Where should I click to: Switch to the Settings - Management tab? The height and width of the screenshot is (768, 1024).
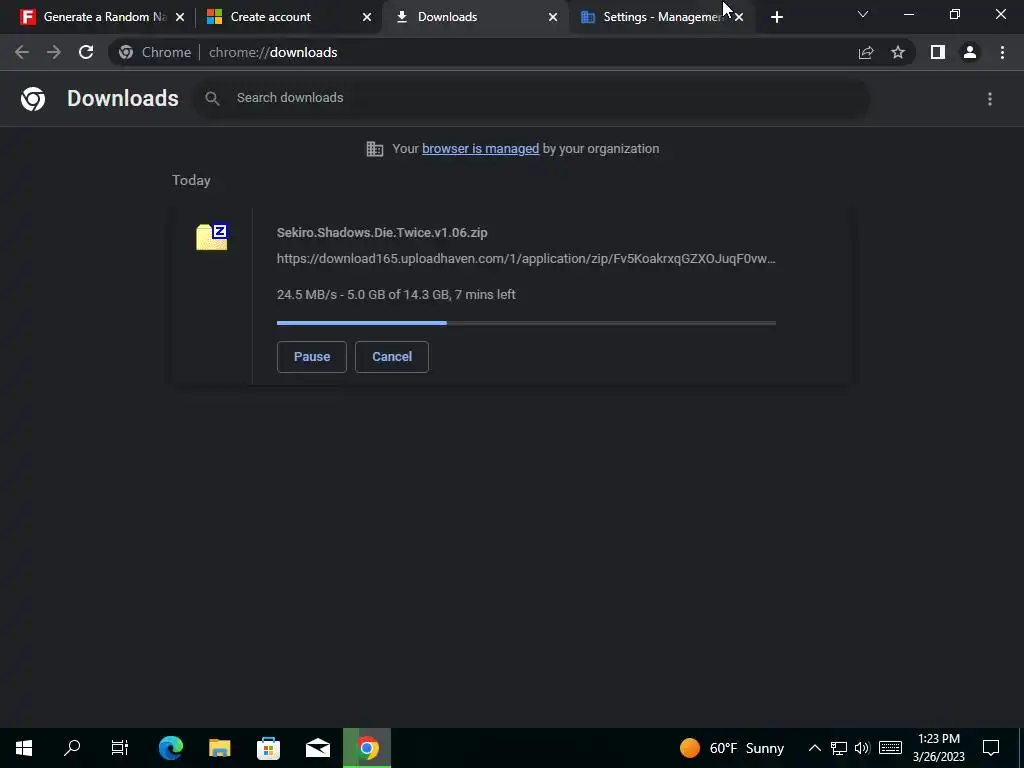[x=661, y=17]
